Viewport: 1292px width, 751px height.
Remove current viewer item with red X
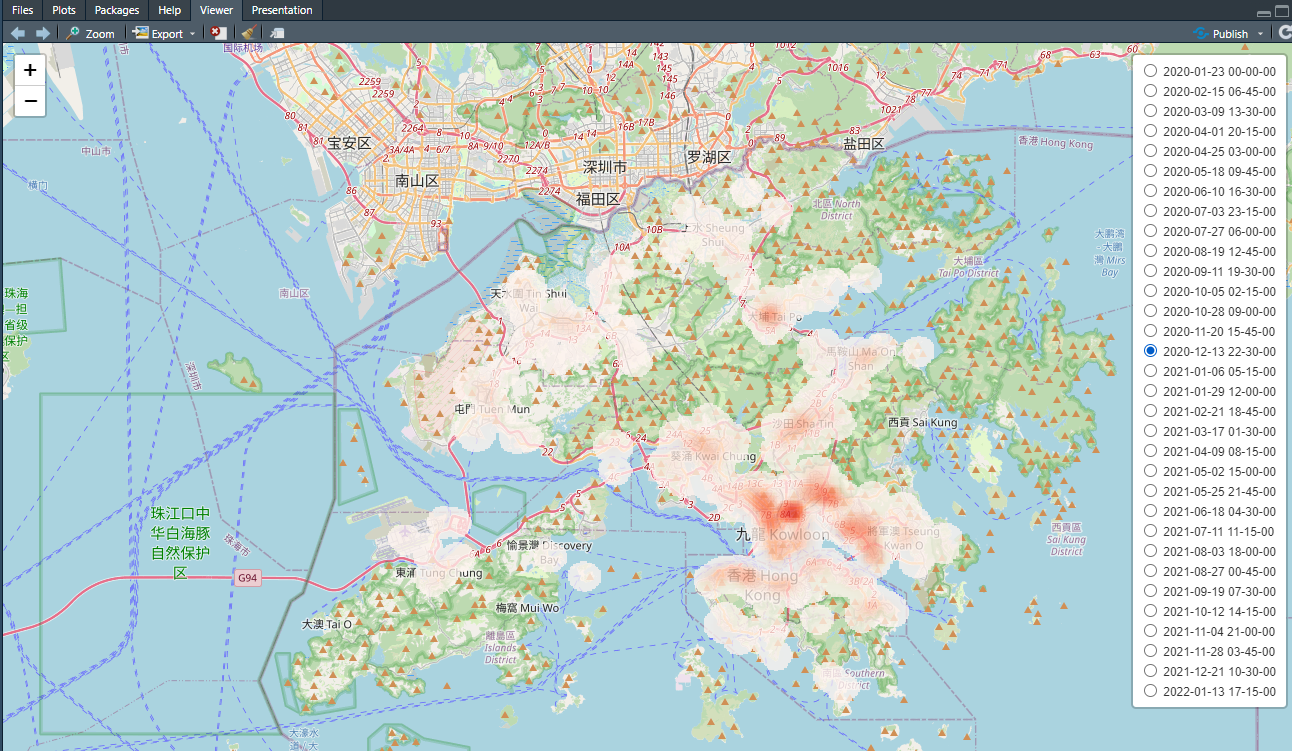(x=216, y=33)
